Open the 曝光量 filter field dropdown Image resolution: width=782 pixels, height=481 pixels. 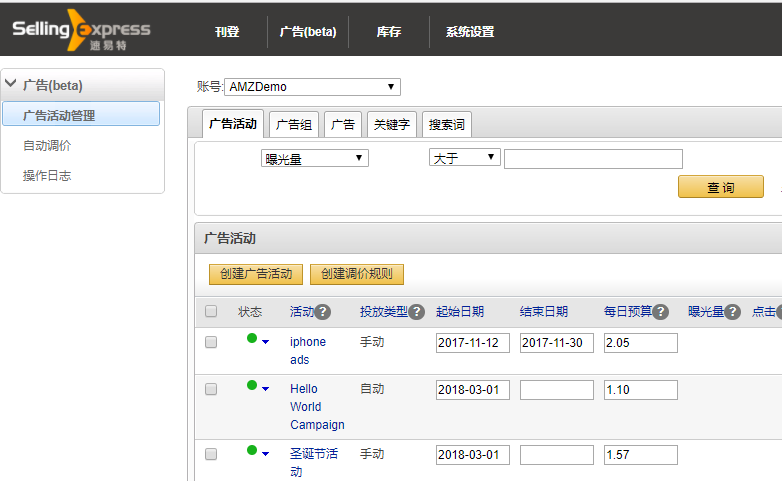point(315,158)
